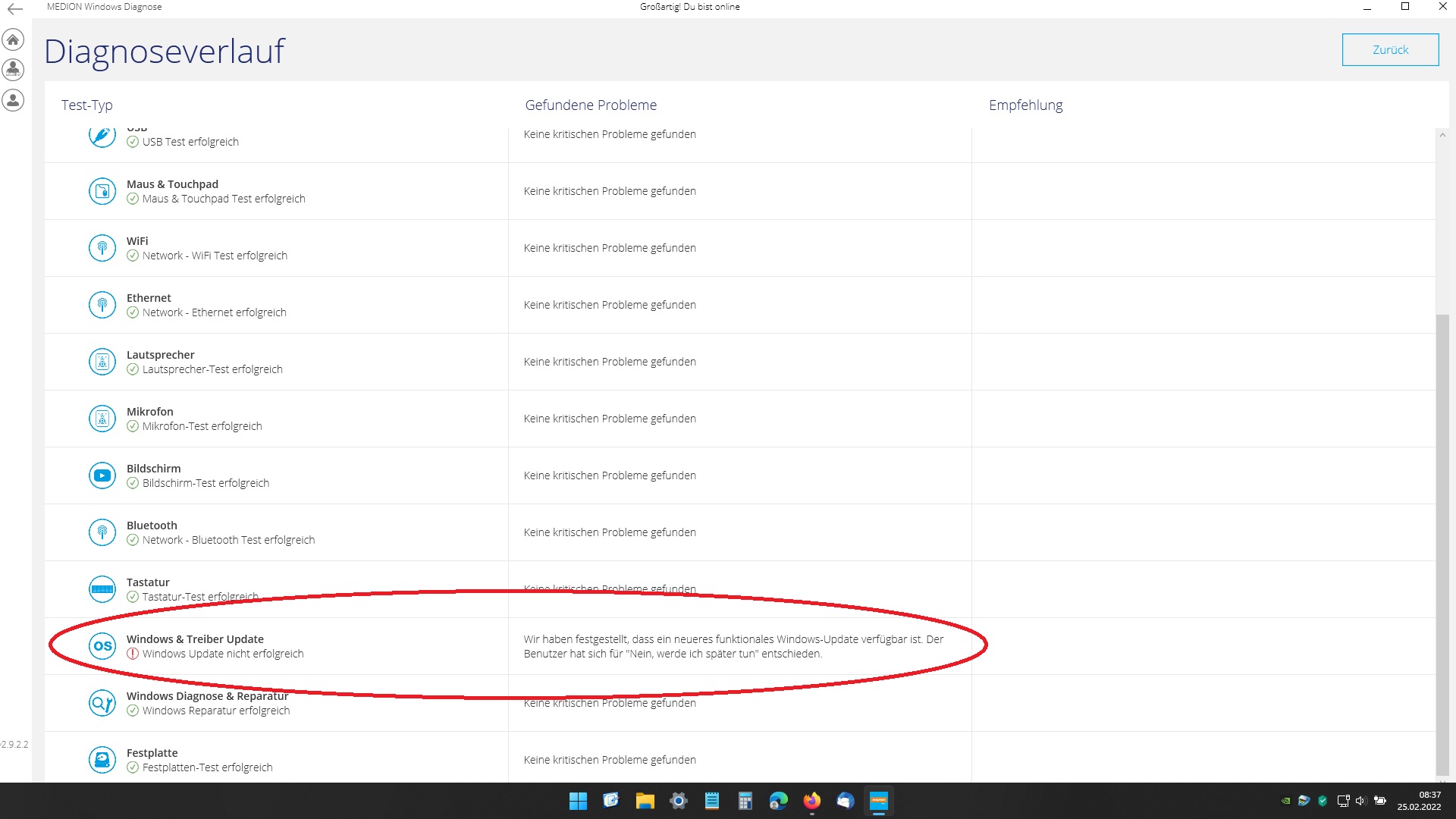The width and height of the screenshot is (1456, 819).
Task: Click the scrollbar up arrow
Action: coord(1444,133)
